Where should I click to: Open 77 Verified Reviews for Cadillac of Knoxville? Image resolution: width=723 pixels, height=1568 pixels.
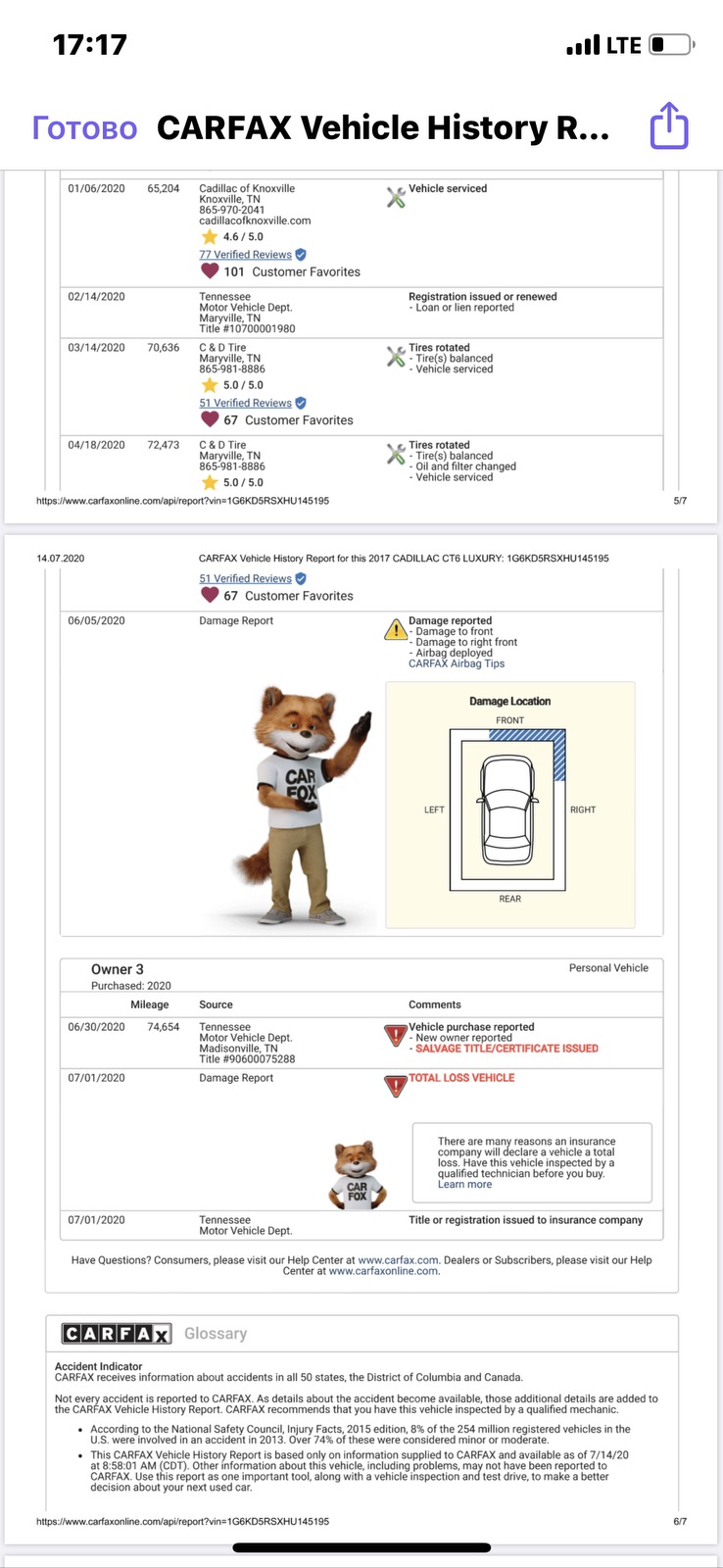245,255
